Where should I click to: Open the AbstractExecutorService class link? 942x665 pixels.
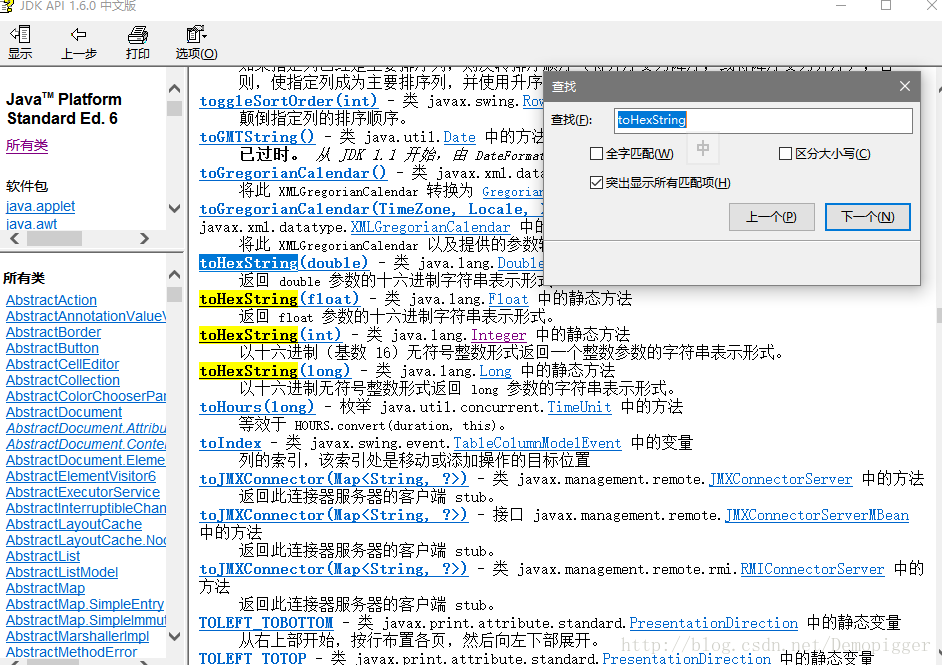83,492
